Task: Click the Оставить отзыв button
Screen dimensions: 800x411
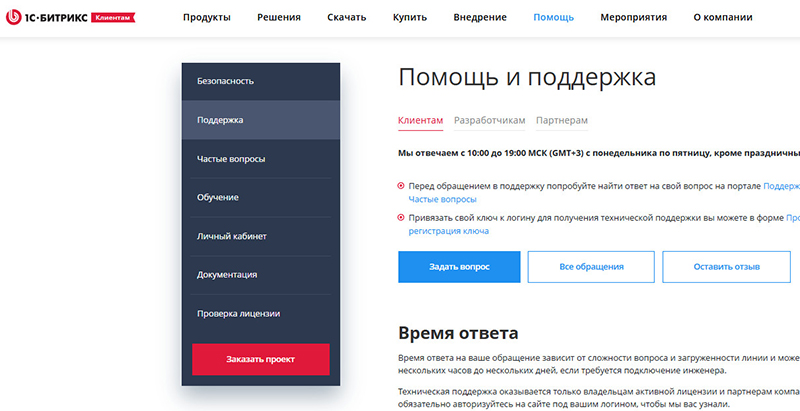Action: tap(727, 267)
